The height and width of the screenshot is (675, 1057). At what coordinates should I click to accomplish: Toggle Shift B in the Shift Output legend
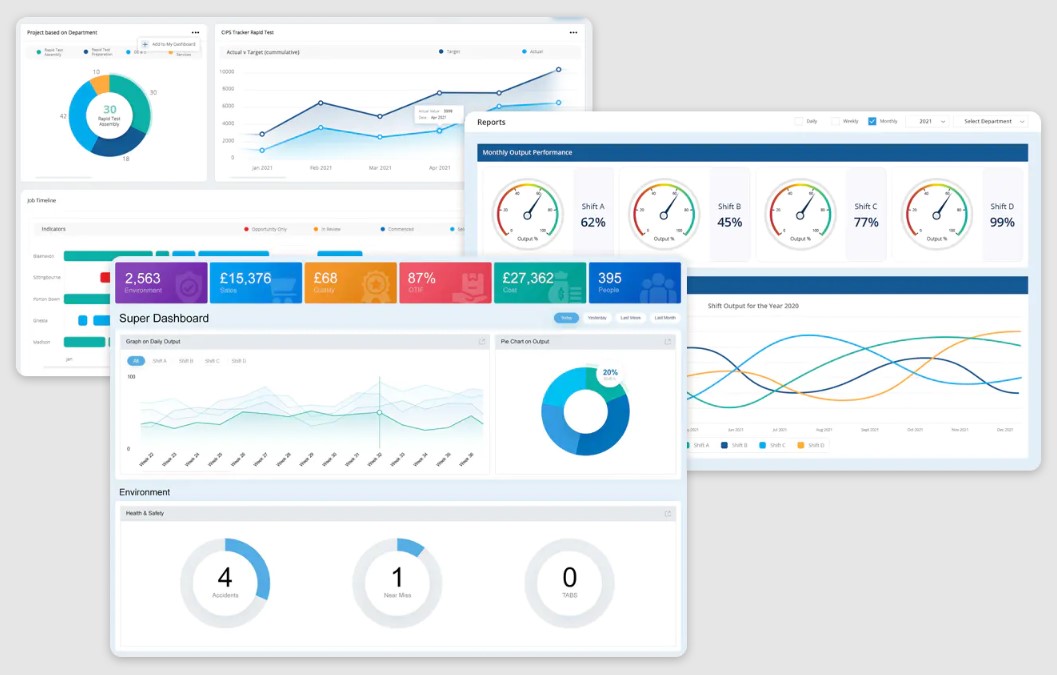click(x=734, y=445)
